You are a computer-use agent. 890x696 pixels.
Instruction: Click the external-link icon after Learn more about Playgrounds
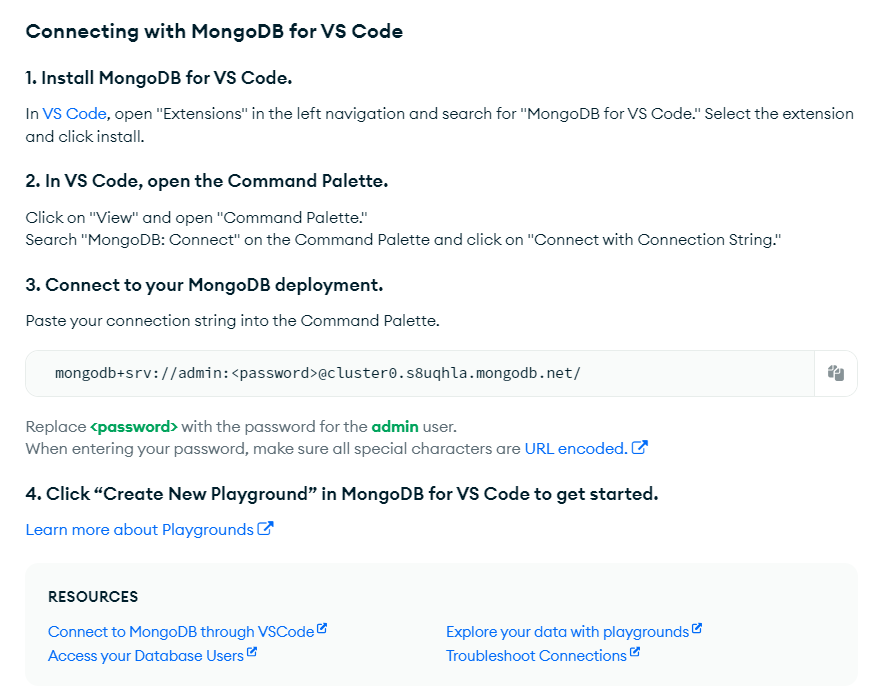click(265, 529)
